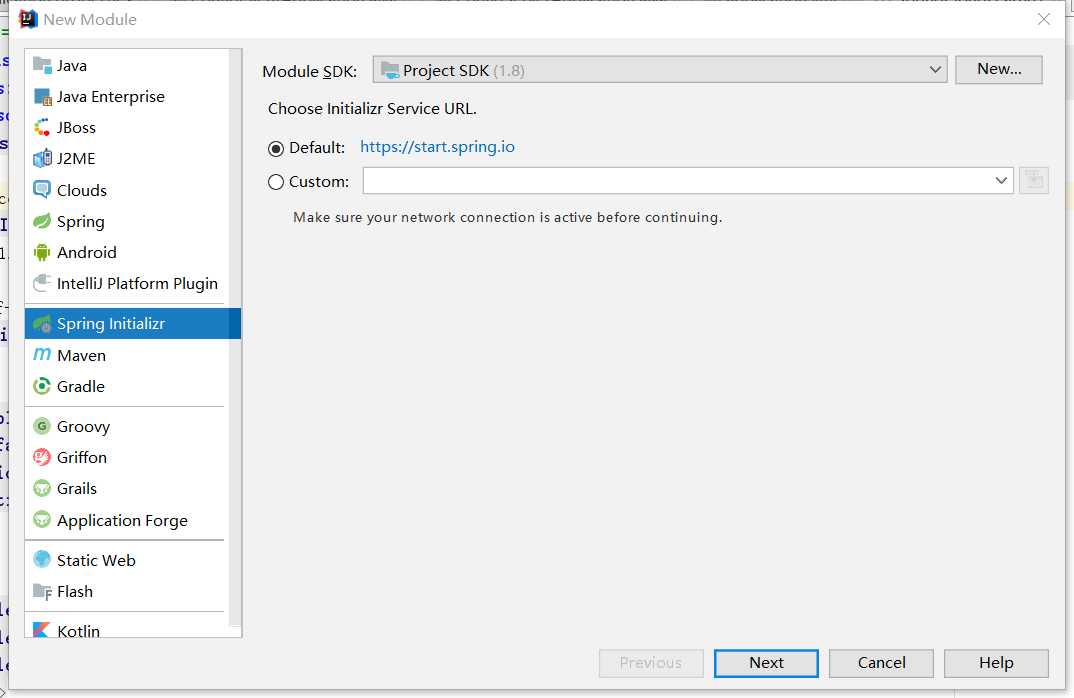Click the Static Web globe icon
1074x698 pixels.
42,560
